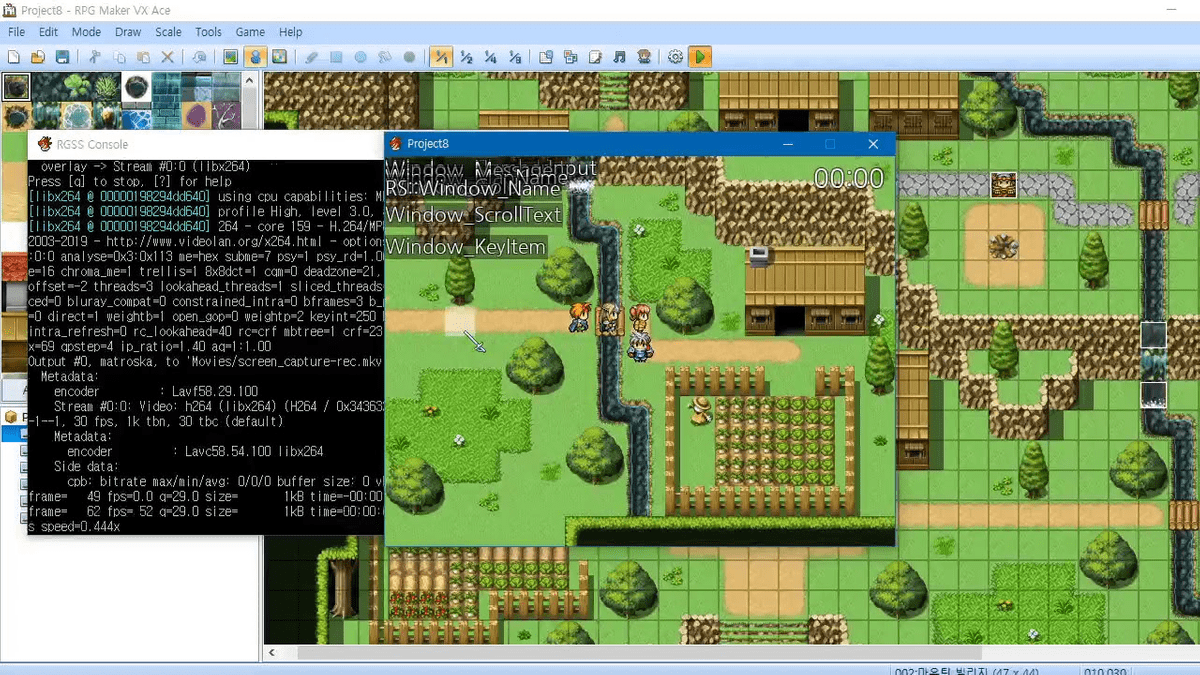Open the Game menu

[250, 32]
